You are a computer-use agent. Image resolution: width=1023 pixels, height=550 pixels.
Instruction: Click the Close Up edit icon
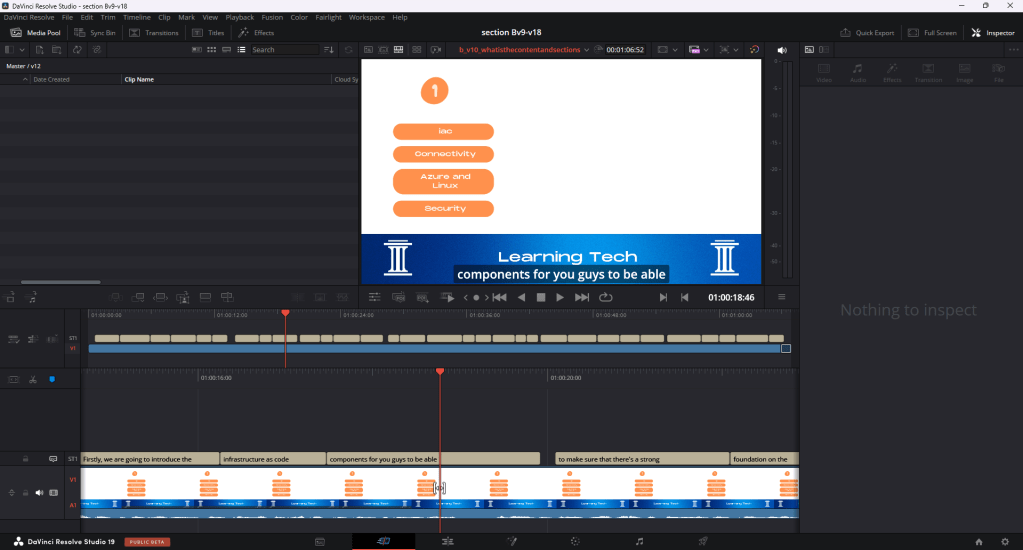tap(183, 298)
